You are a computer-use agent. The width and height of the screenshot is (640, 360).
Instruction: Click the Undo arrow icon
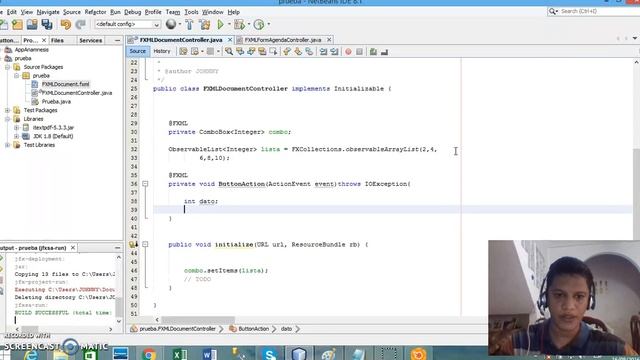66,24
